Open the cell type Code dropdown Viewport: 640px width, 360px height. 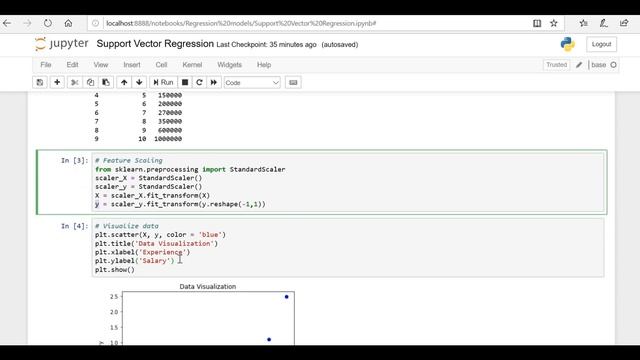(252, 82)
